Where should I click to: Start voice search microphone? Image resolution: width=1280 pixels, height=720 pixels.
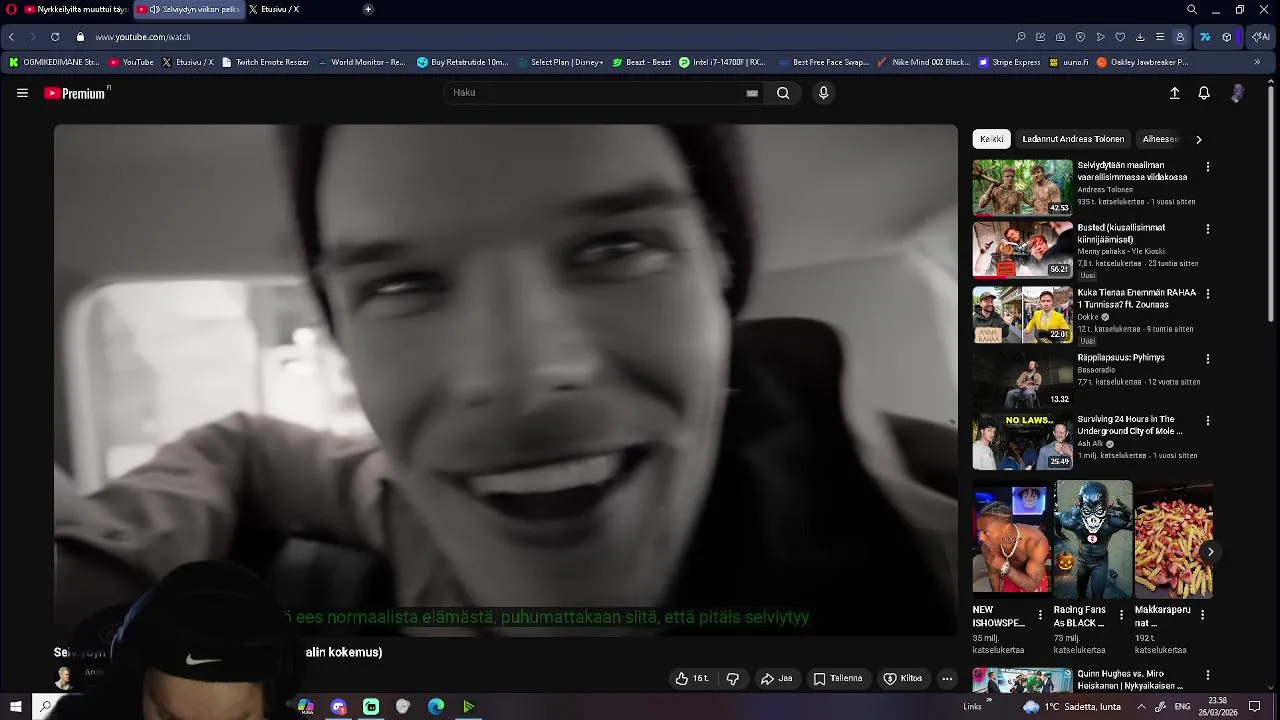823,93
